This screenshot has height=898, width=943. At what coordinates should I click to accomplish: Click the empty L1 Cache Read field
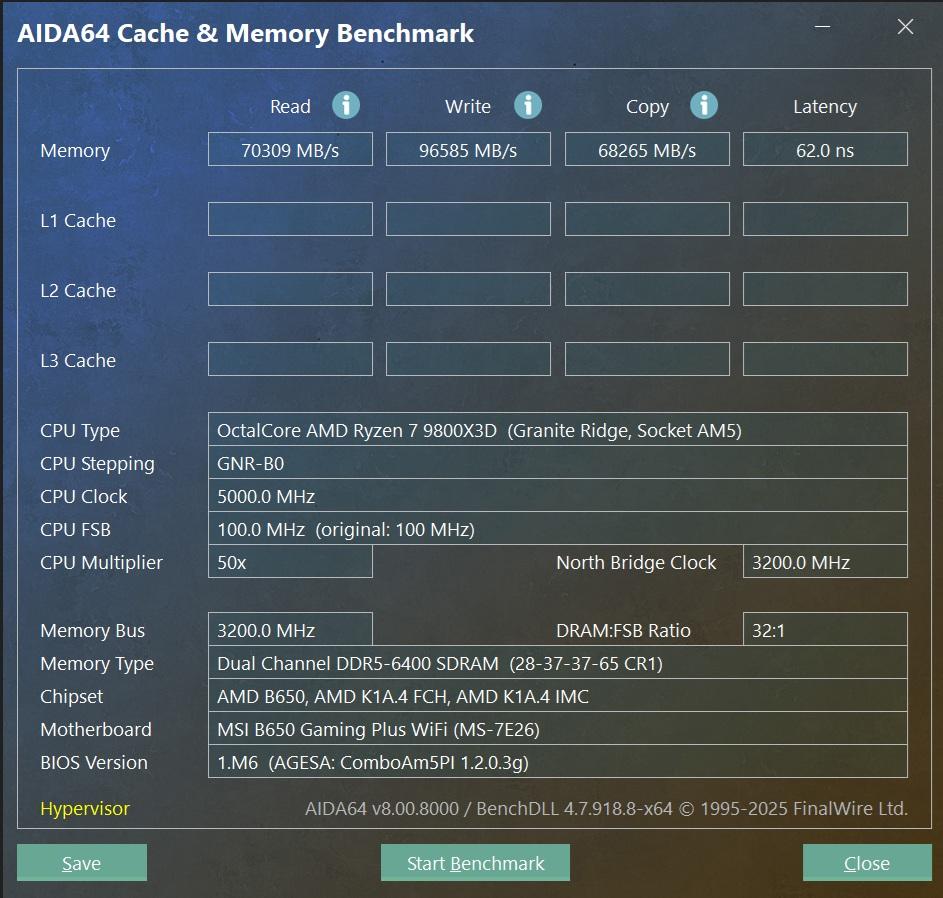click(290, 219)
